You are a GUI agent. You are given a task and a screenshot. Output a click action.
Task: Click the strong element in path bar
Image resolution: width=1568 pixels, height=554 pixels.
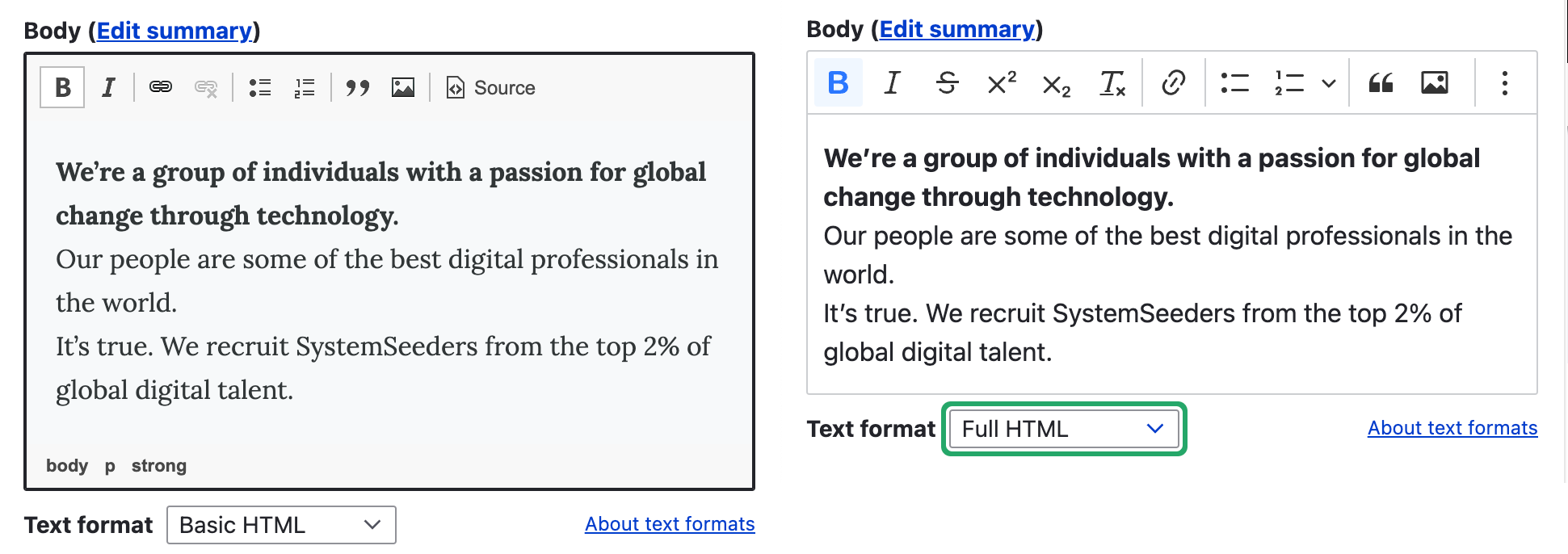pyautogui.click(x=158, y=466)
